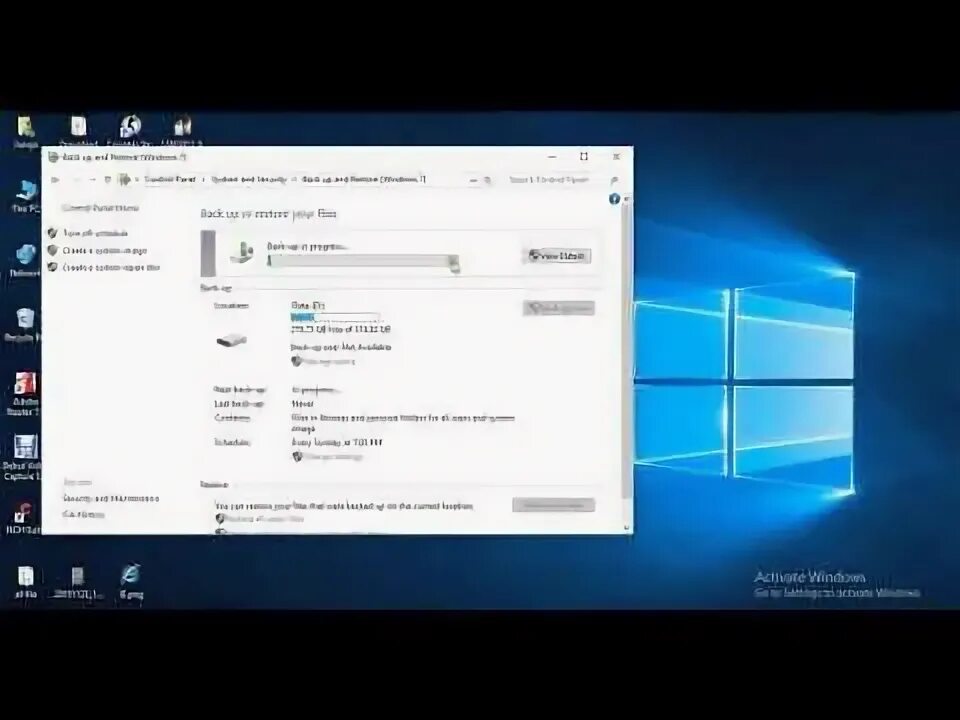The image size is (960, 720).
Task: Click the Forward arrow in navigation bar
Action: pos(77,179)
